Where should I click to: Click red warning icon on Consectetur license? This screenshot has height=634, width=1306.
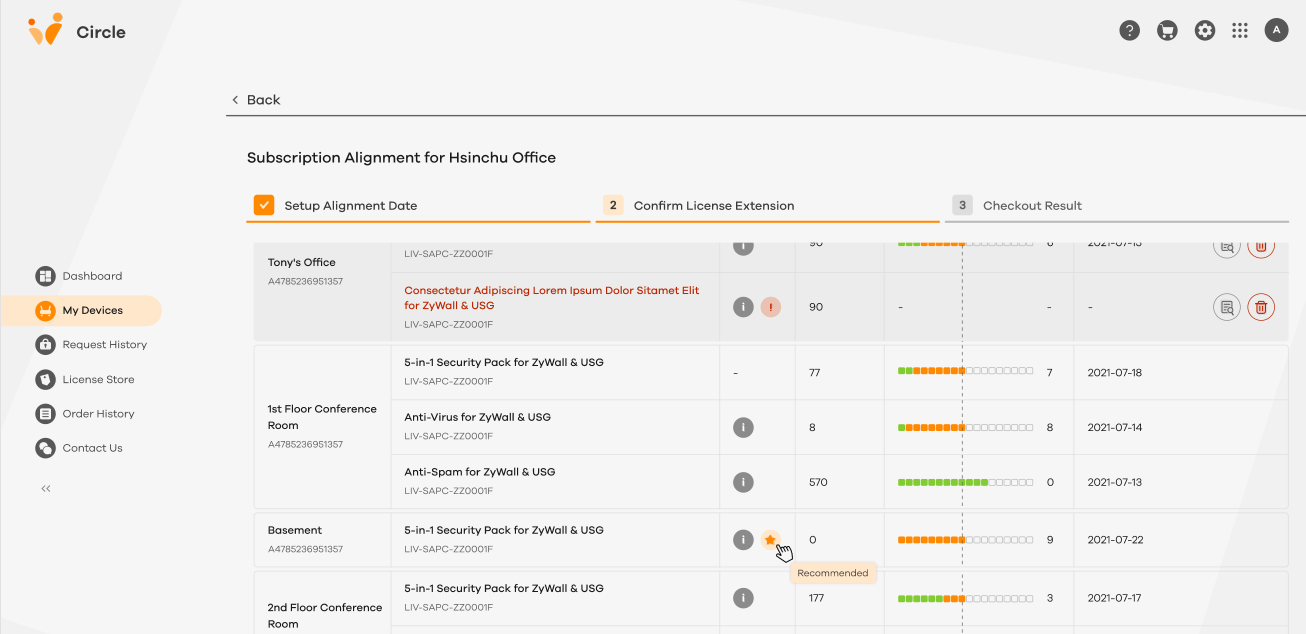click(770, 307)
